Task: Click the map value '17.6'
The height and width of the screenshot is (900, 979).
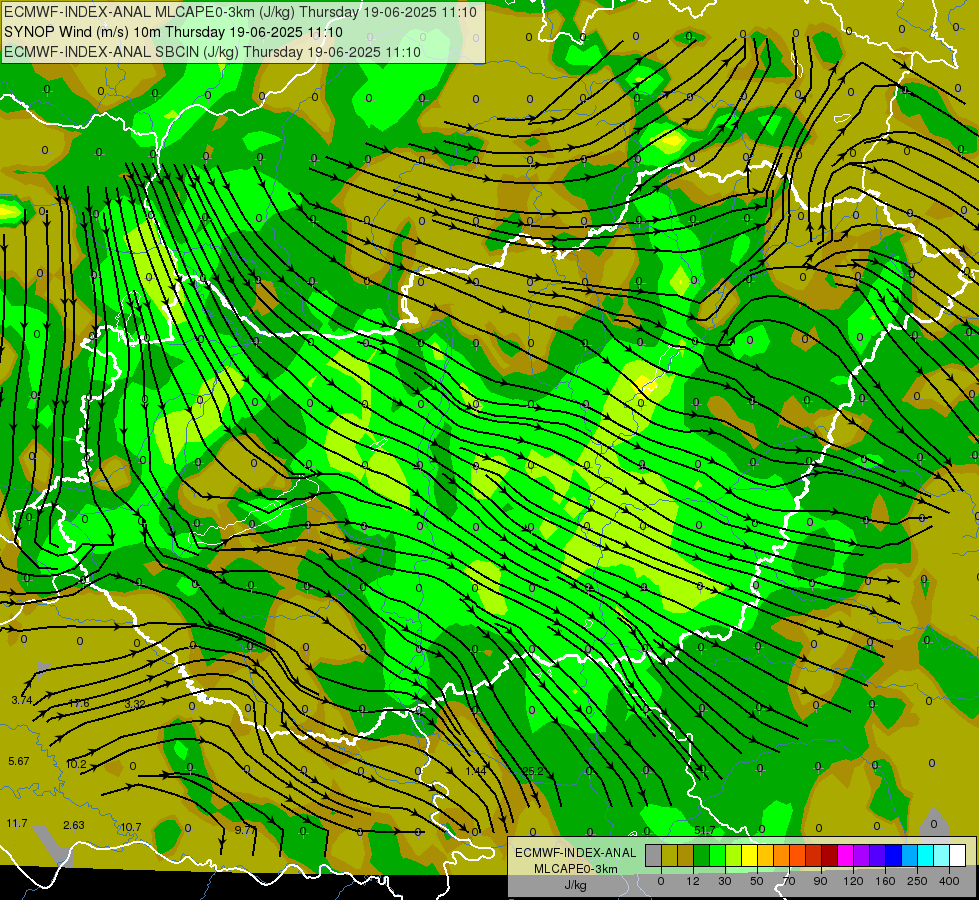Action: tap(79, 703)
